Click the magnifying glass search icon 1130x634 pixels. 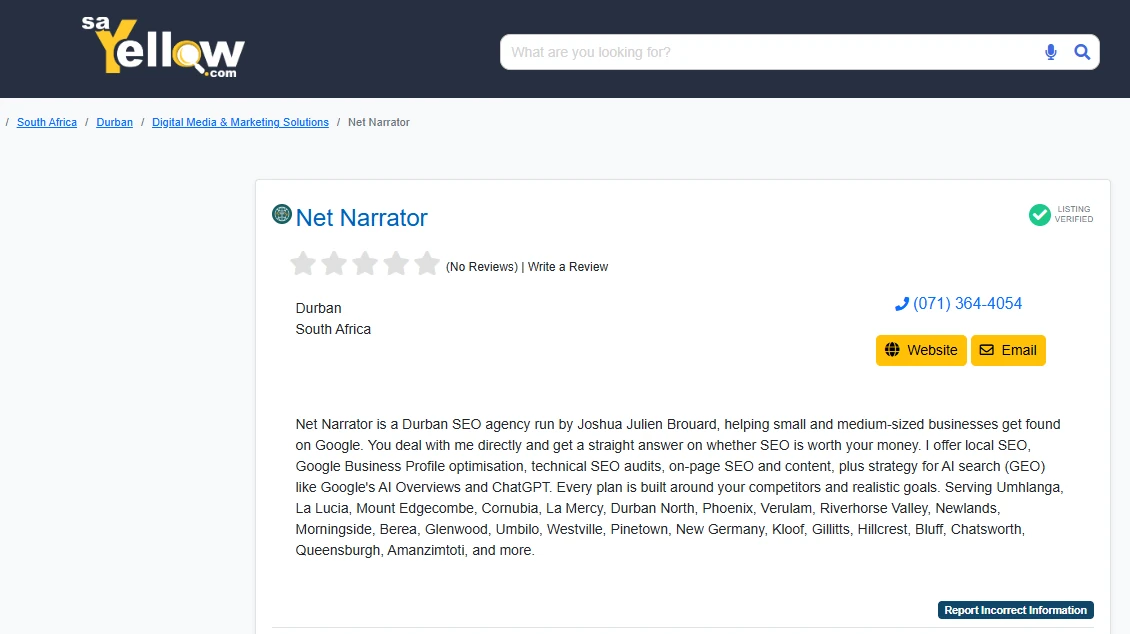pos(1082,52)
